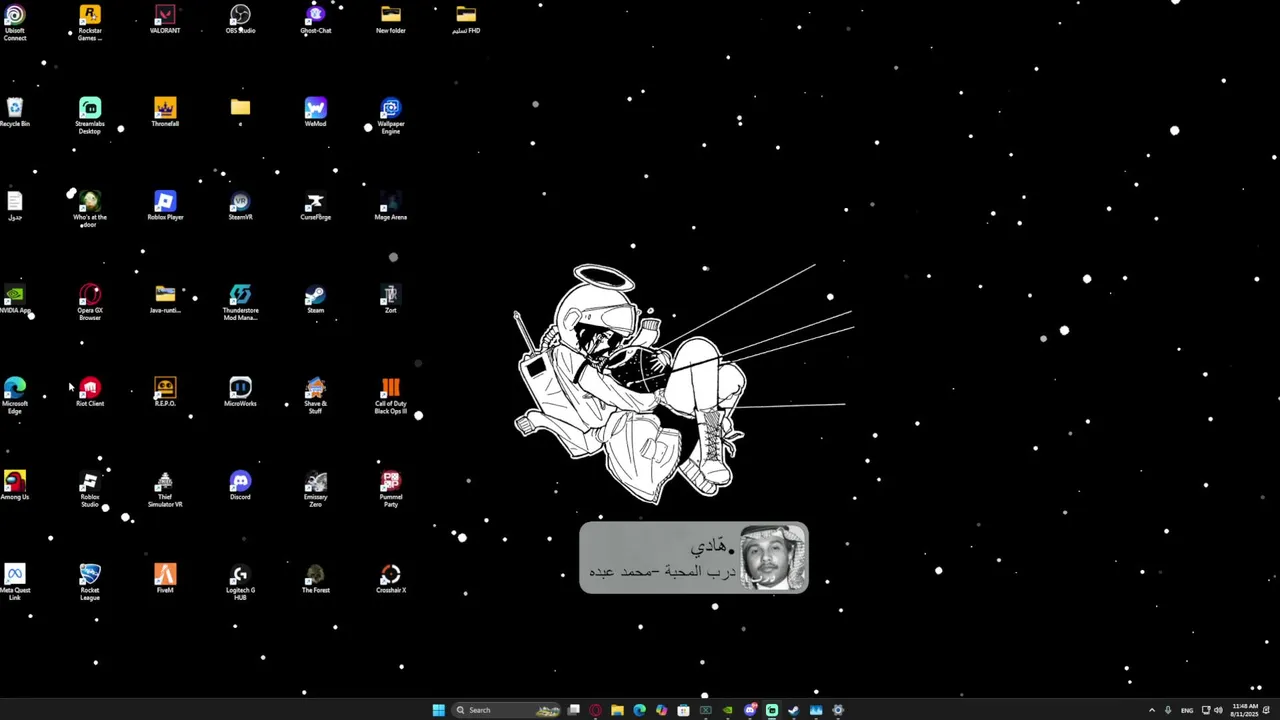Open Ubisoft Connect desktop icon
Viewport: 1280px width, 720px height.
(15, 23)
